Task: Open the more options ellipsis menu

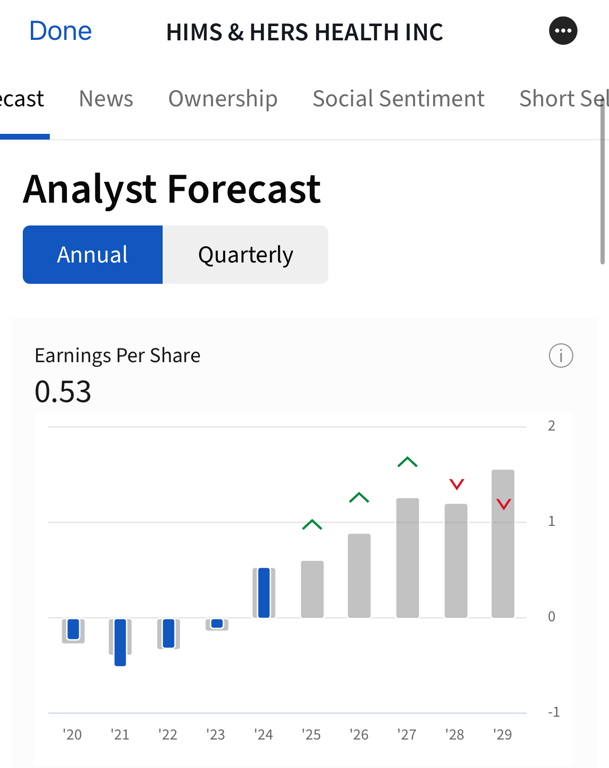Action: pos(563,31)
